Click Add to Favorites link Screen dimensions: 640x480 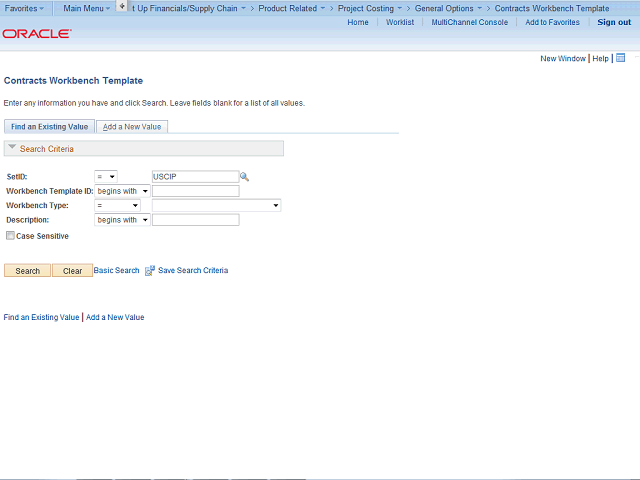pos(552,22)
